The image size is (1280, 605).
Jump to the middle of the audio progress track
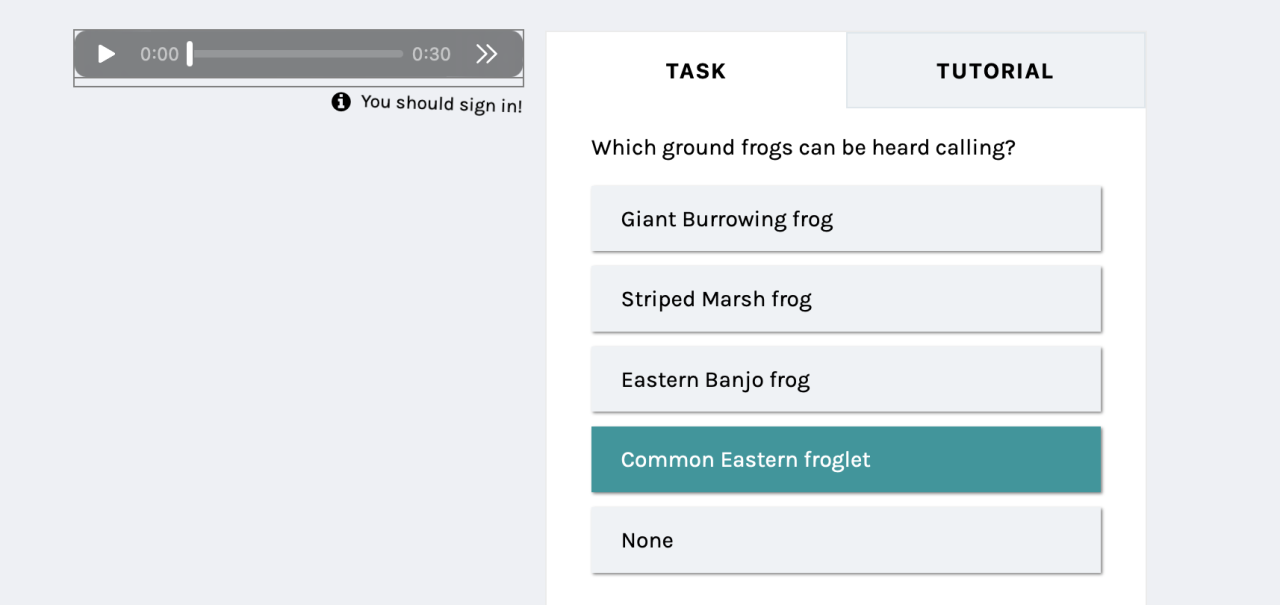point(297,54)
